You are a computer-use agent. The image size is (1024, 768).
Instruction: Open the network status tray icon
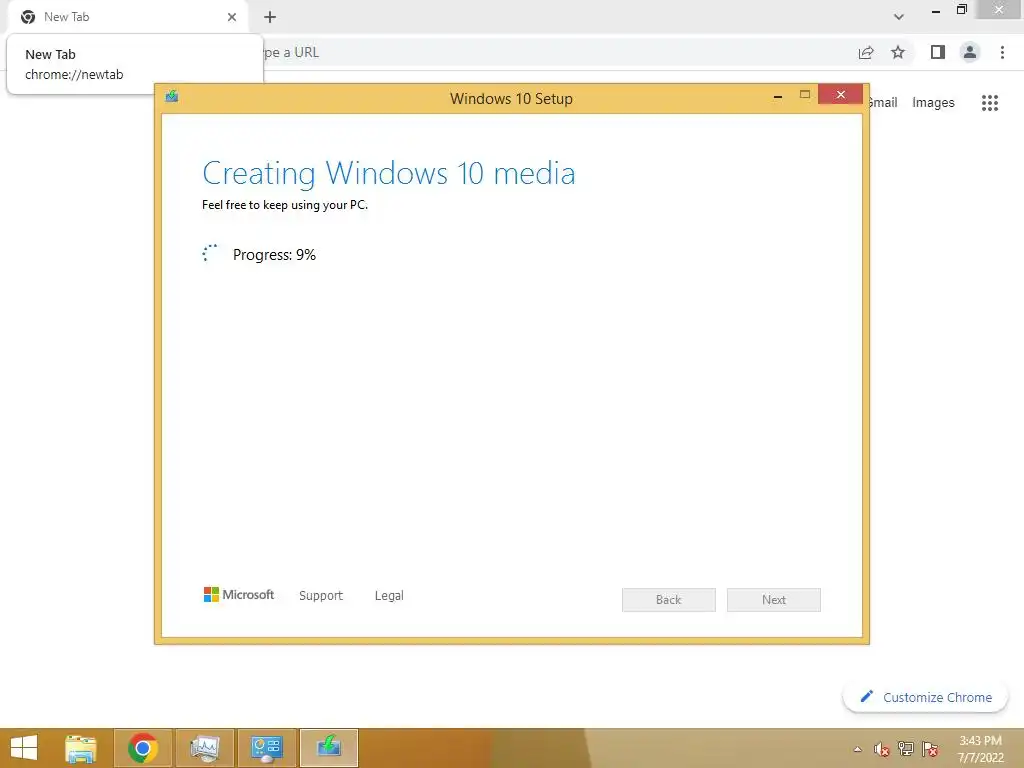906,749
